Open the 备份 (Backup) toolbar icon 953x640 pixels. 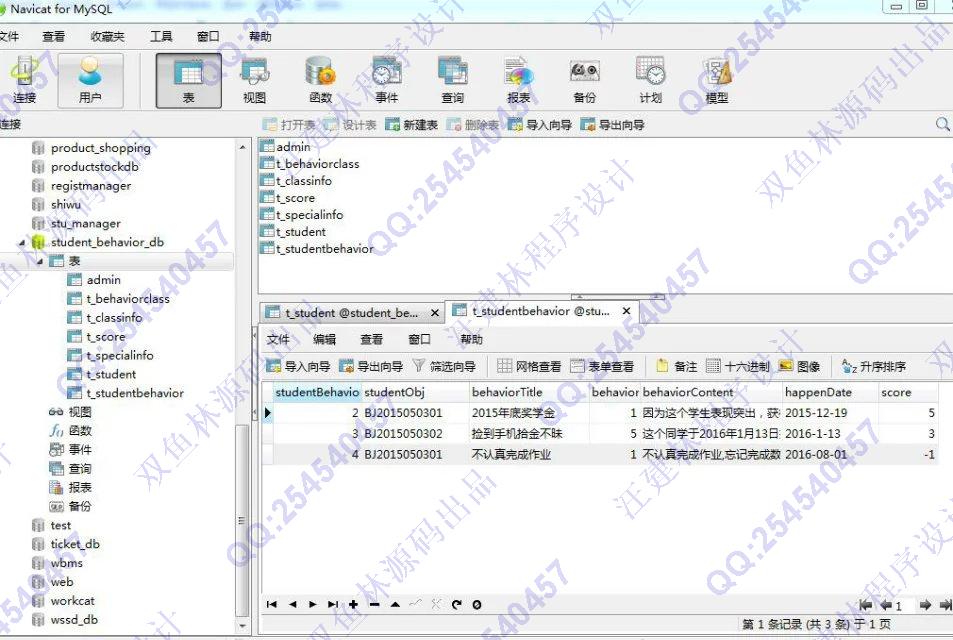[585, 80]
